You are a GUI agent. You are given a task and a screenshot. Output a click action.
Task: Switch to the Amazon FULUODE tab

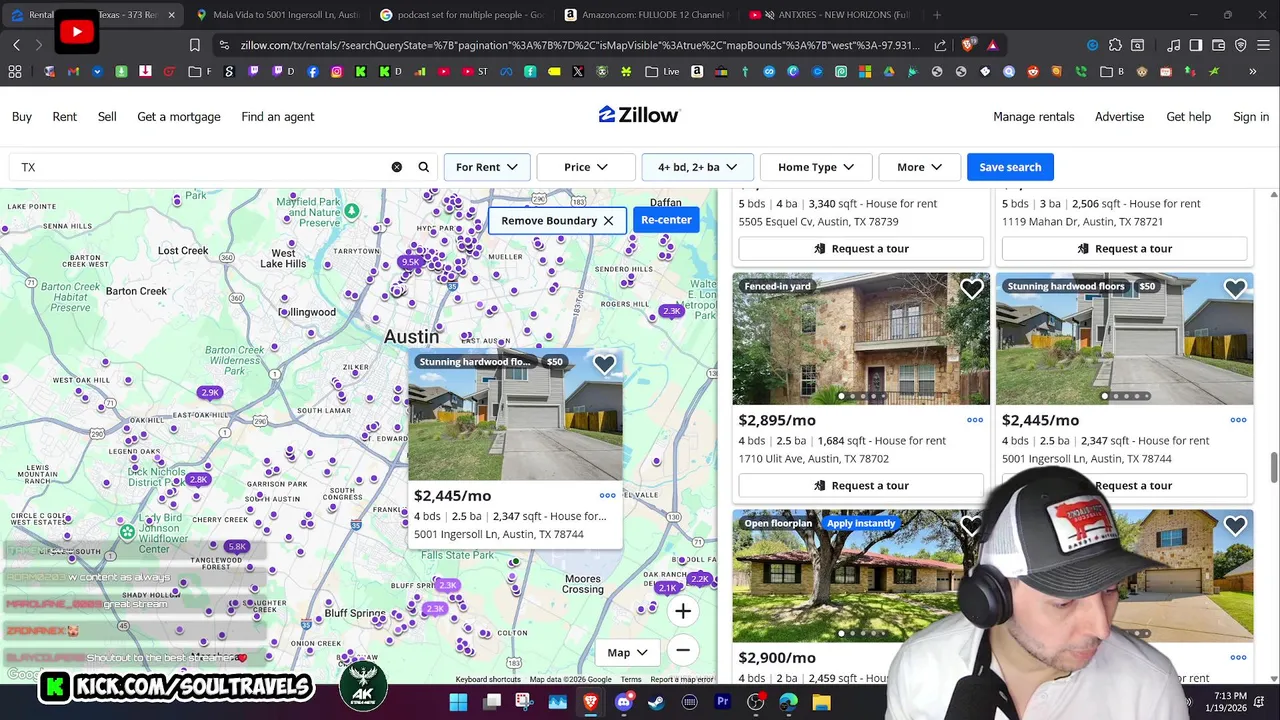pyautogui.click(x=645, y=15)
